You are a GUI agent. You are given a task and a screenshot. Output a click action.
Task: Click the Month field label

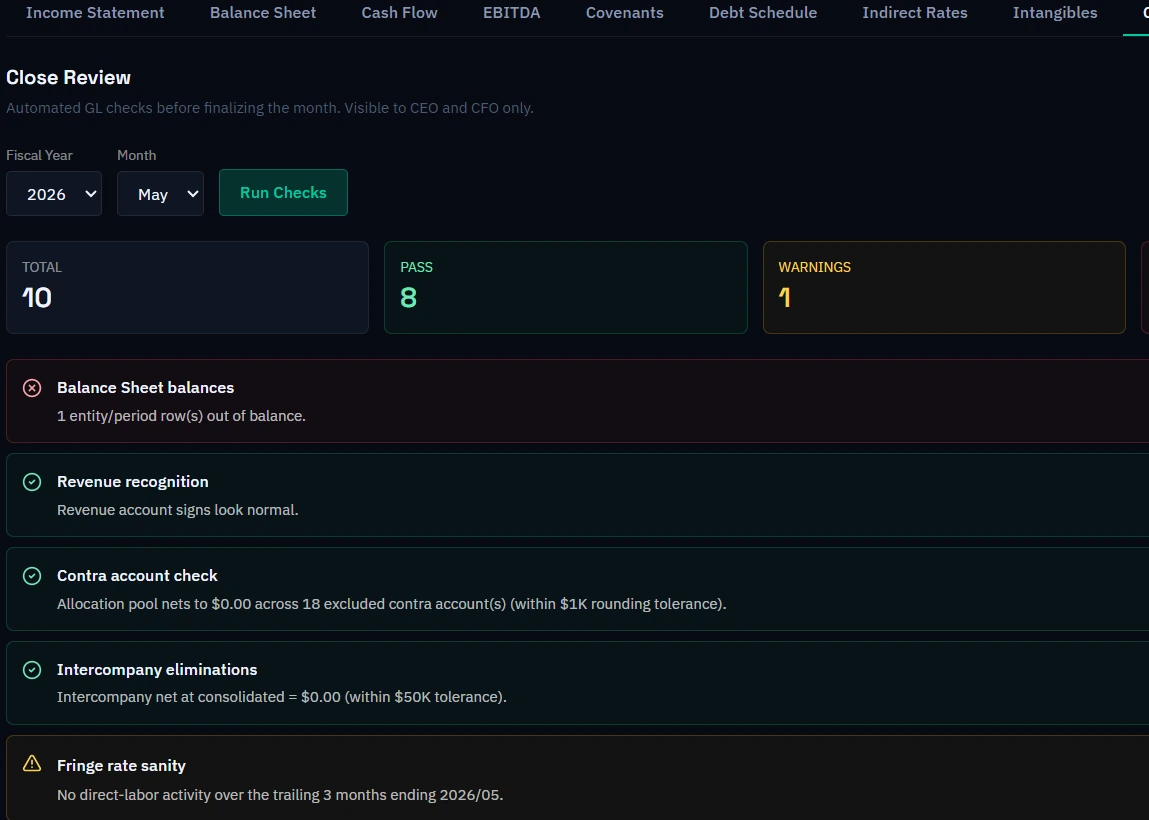click(x=136, y=155)
